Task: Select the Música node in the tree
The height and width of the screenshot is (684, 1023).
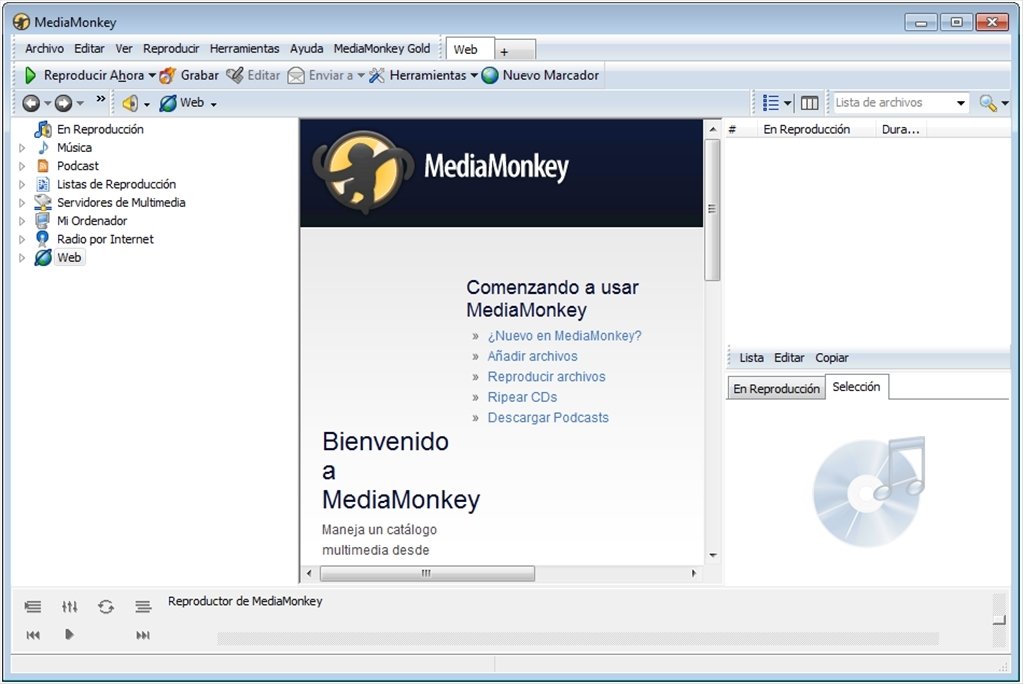Action: (74, 148)
